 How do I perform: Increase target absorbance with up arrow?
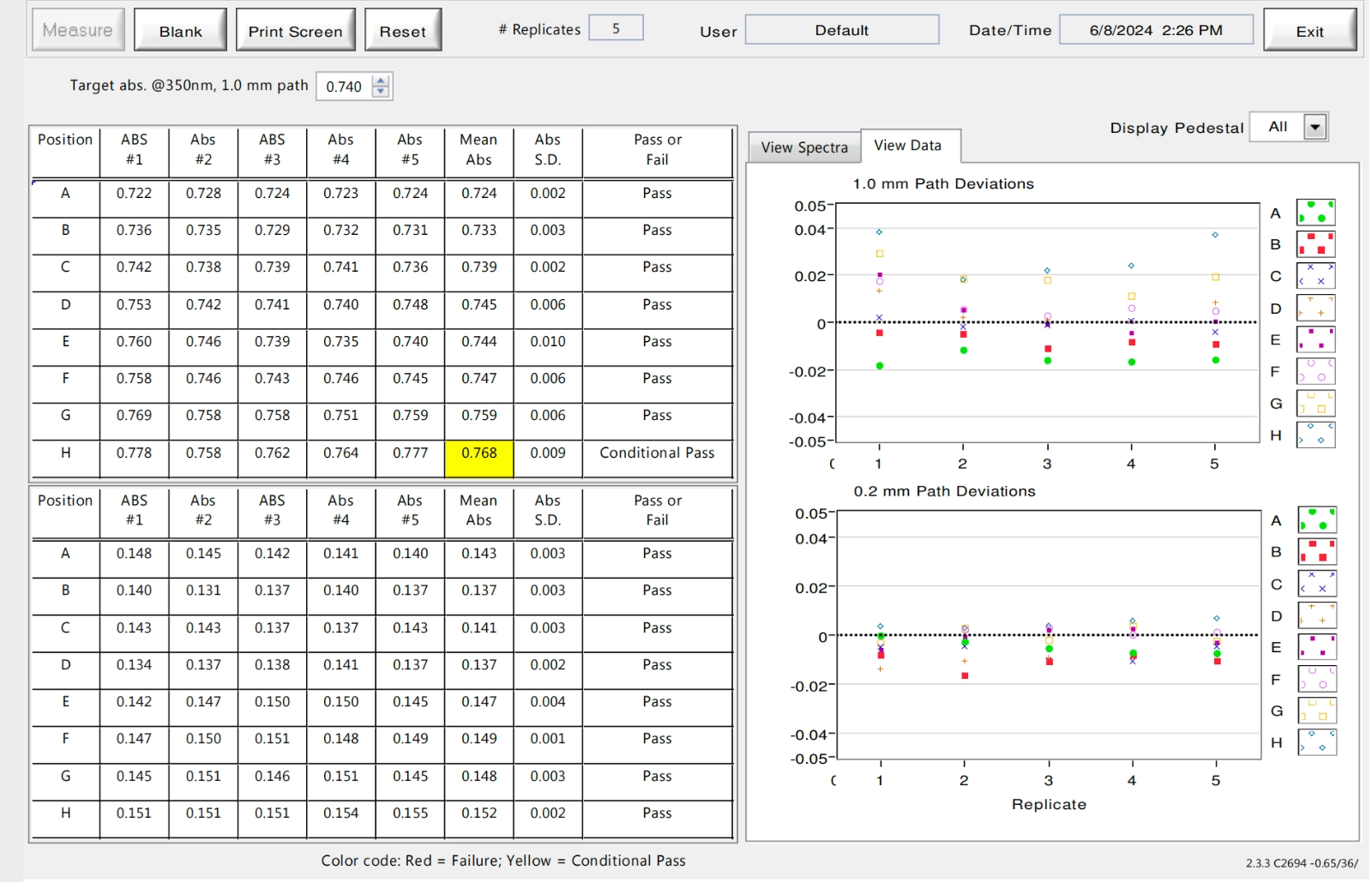pos(382,81)
